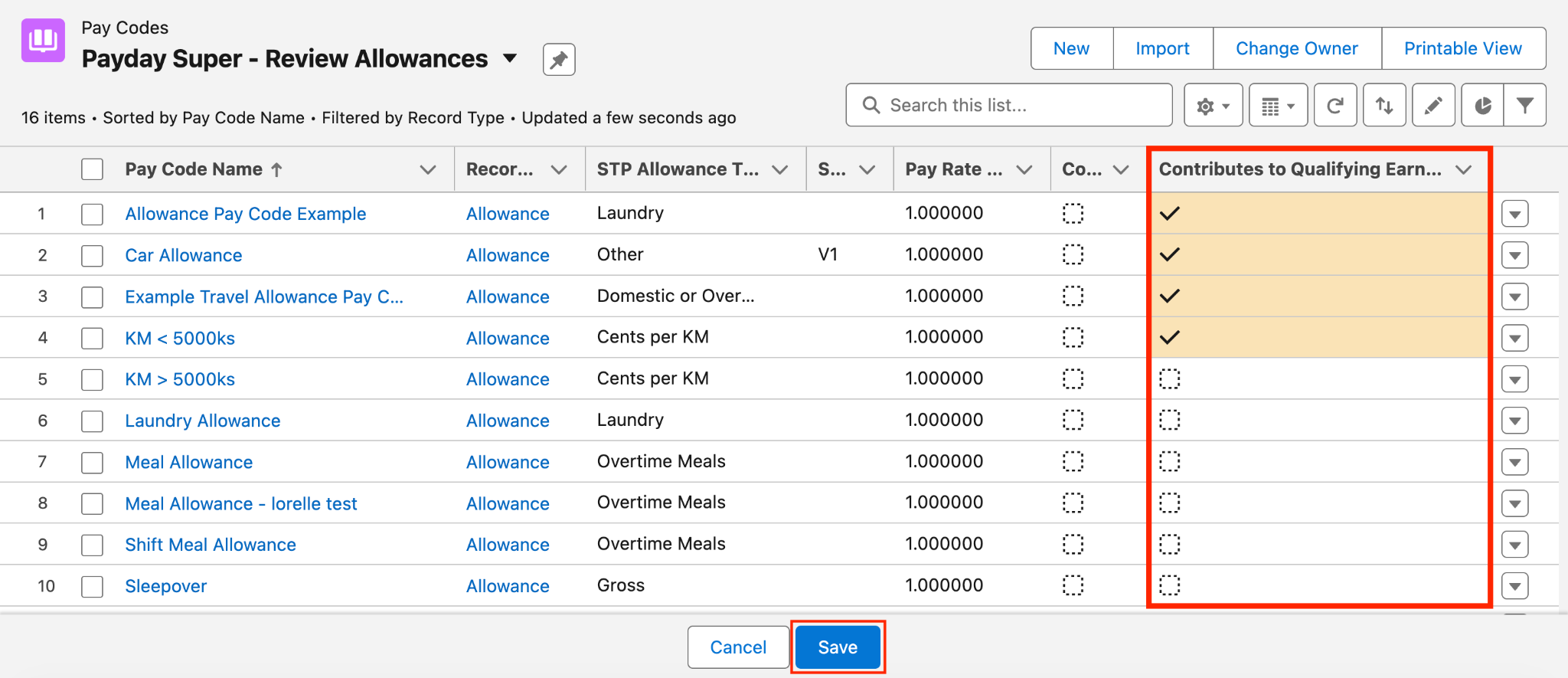Pin this list view
Screen dimensions: 1568x678
coord(559,60)
